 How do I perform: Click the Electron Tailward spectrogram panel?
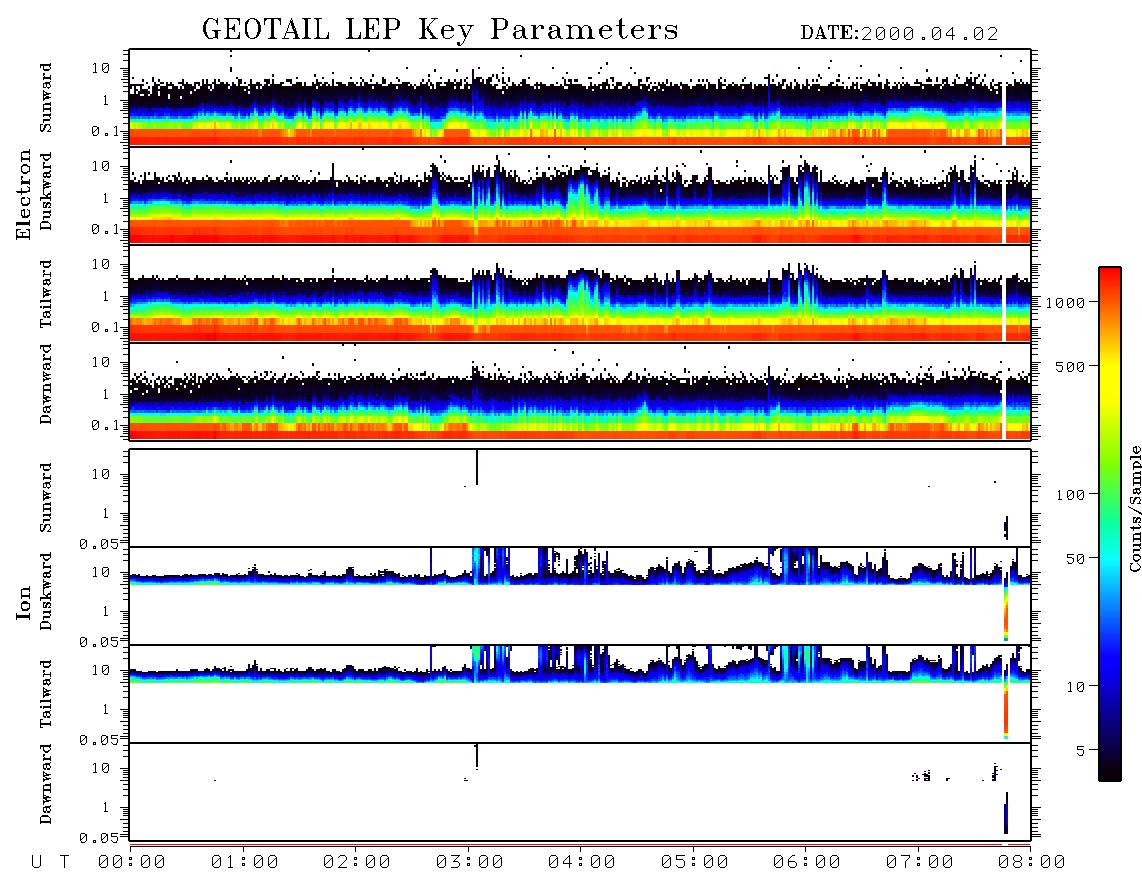pyautogui.click(x=580, y=294)
